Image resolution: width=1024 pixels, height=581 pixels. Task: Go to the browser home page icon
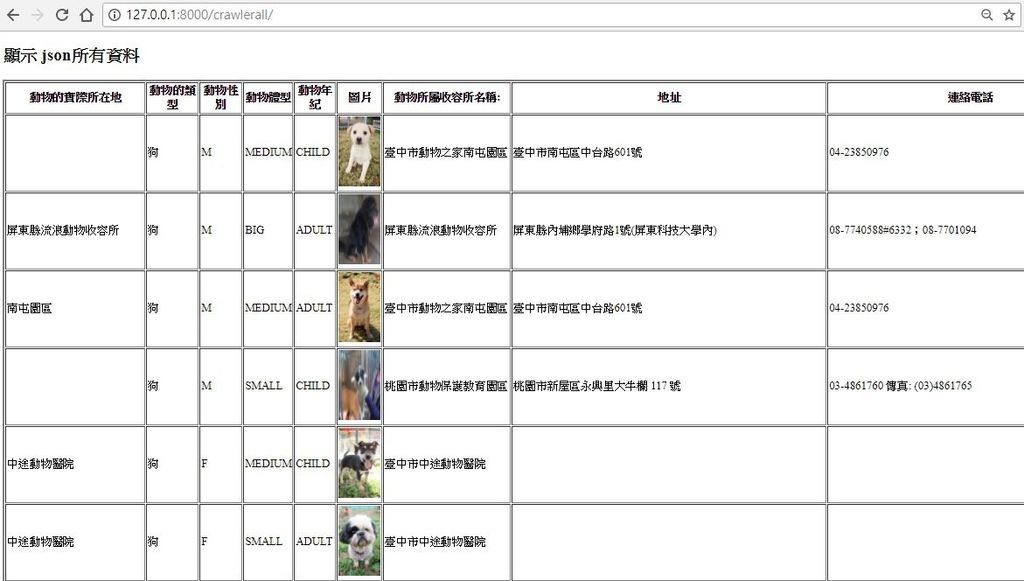tap(86, 15)
